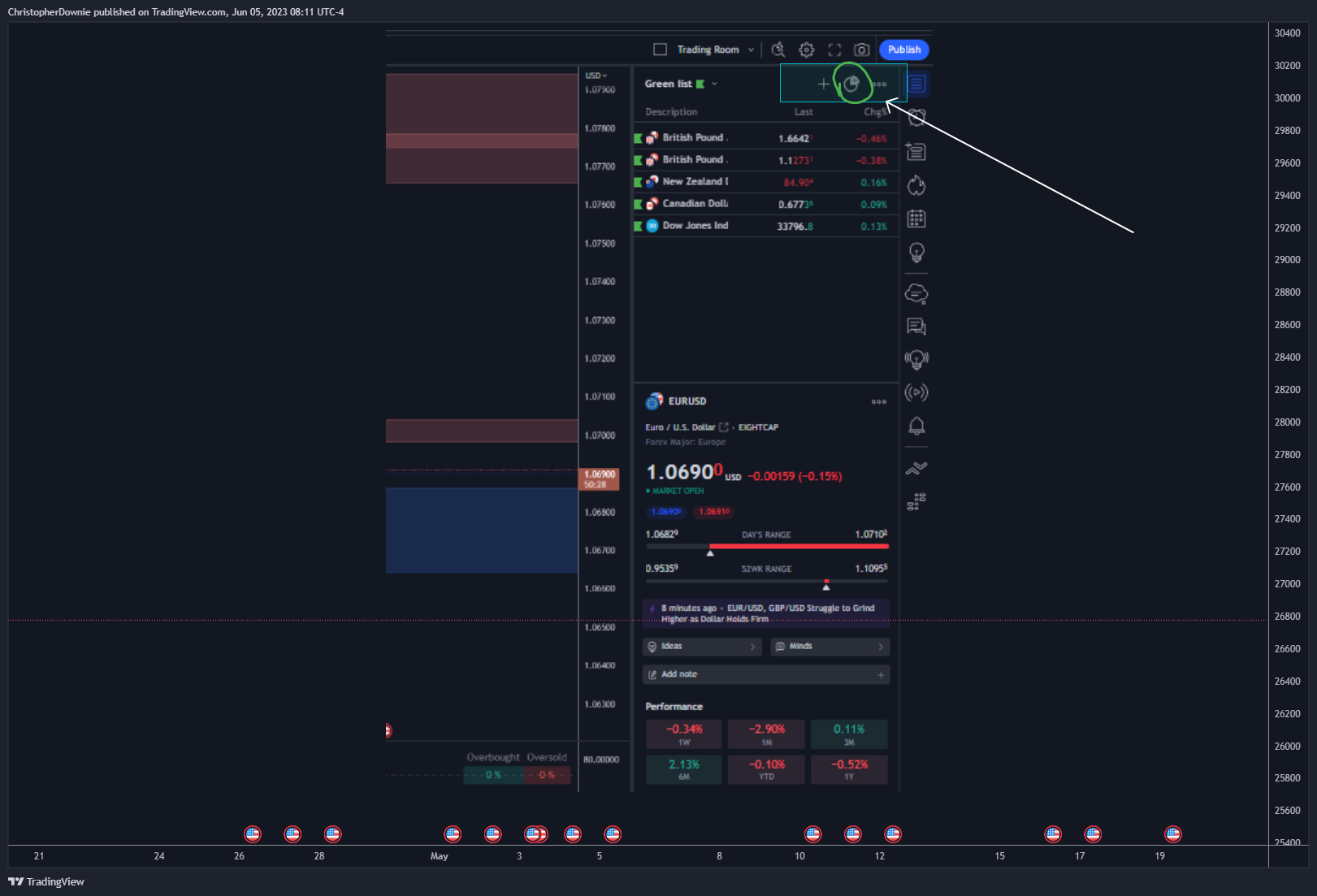Open the Order panel arrows icon
Image resolution: width=1317 pixels, height=896 pixels.
pos(916,468)
